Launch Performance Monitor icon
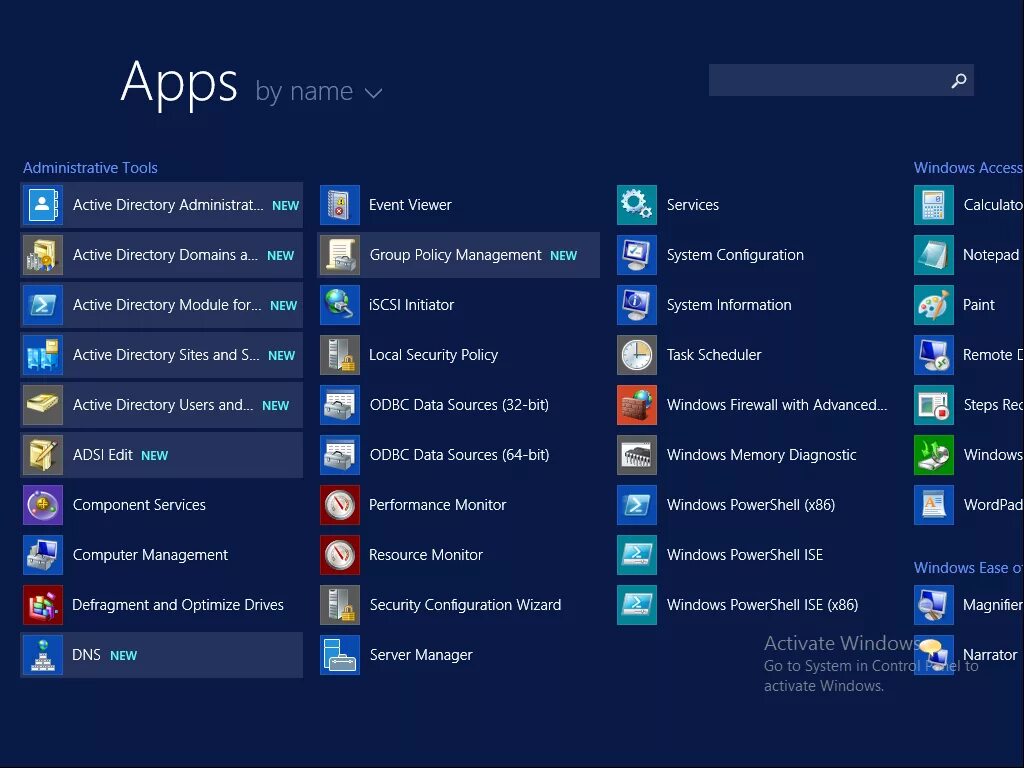Viewport: 1024px width, 768px height. pos(340,505)
